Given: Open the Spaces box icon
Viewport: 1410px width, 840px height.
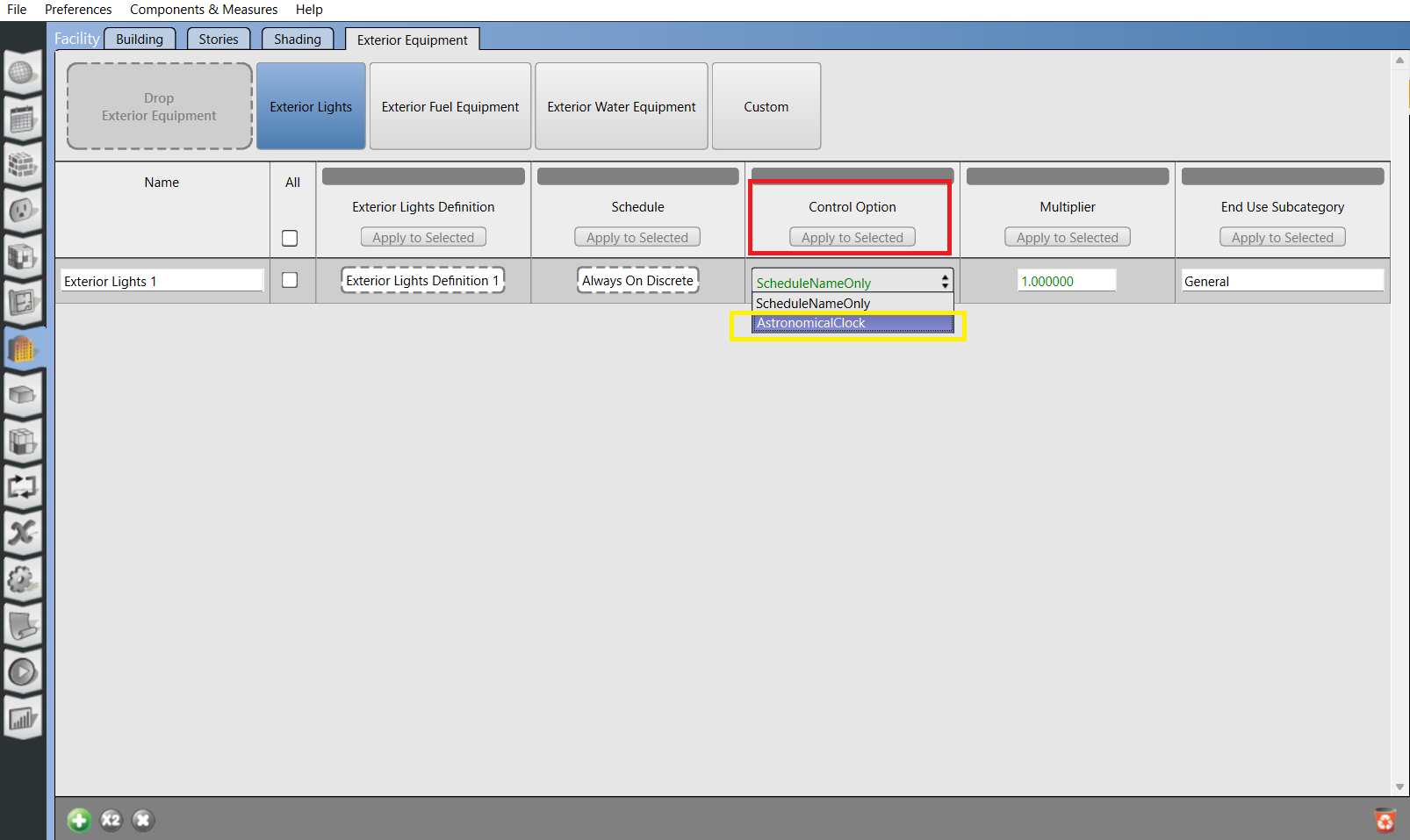Looking at the screenshot, I should pos(22,395).
